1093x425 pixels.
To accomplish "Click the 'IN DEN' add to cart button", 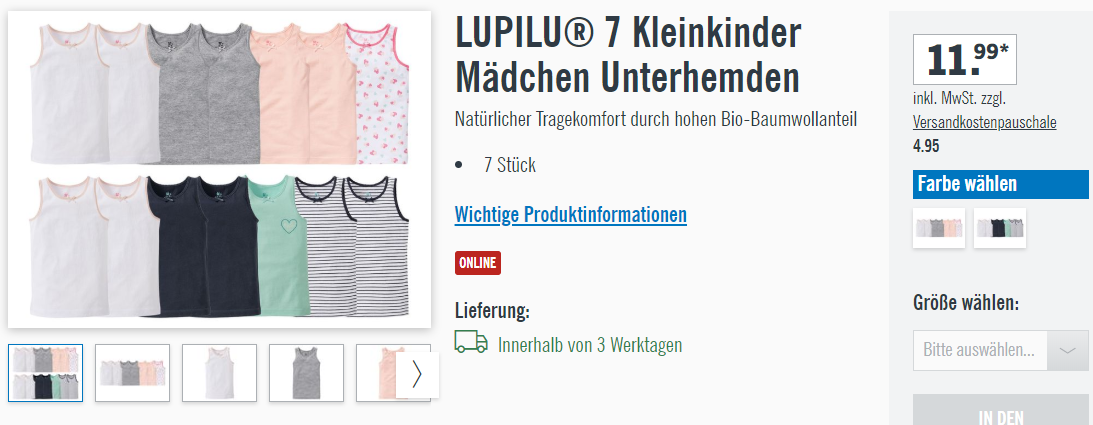I will (x=1000, y=410).
